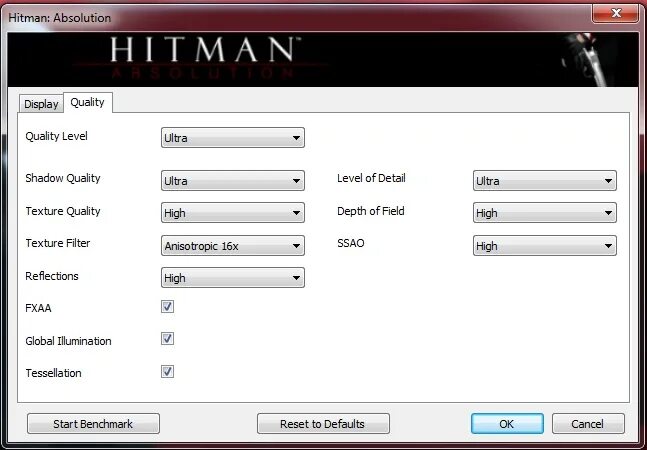Toggle the Tessellation checkbox
This screenshot has height=450, width=647.
(167, 372)
